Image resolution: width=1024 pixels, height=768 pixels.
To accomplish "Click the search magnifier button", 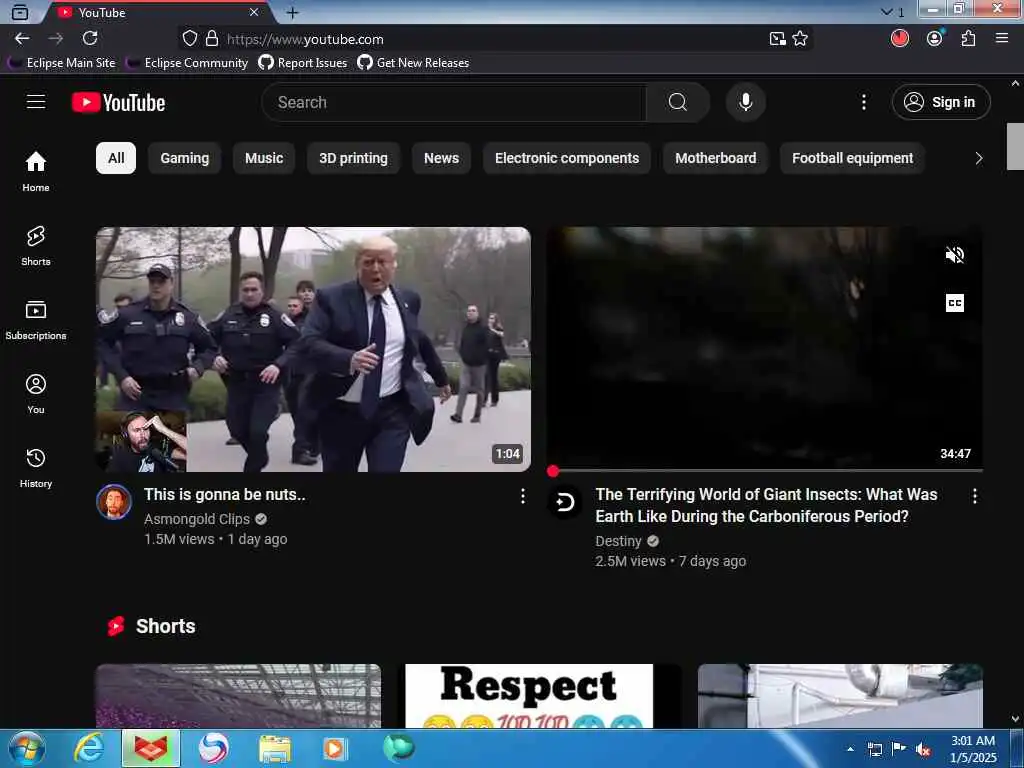I will point(677,102).
